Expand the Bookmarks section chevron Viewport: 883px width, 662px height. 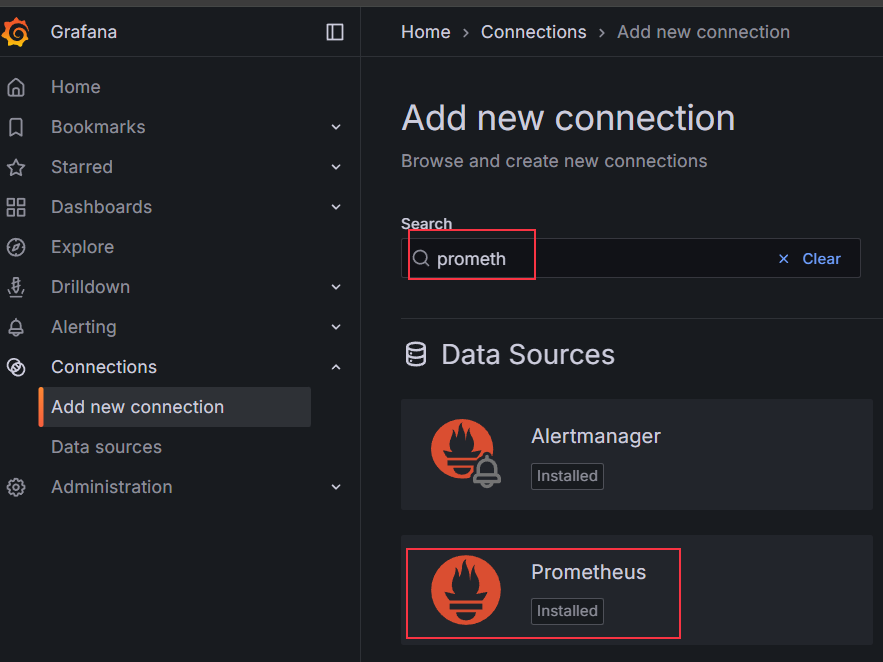(x=336, y=127)
